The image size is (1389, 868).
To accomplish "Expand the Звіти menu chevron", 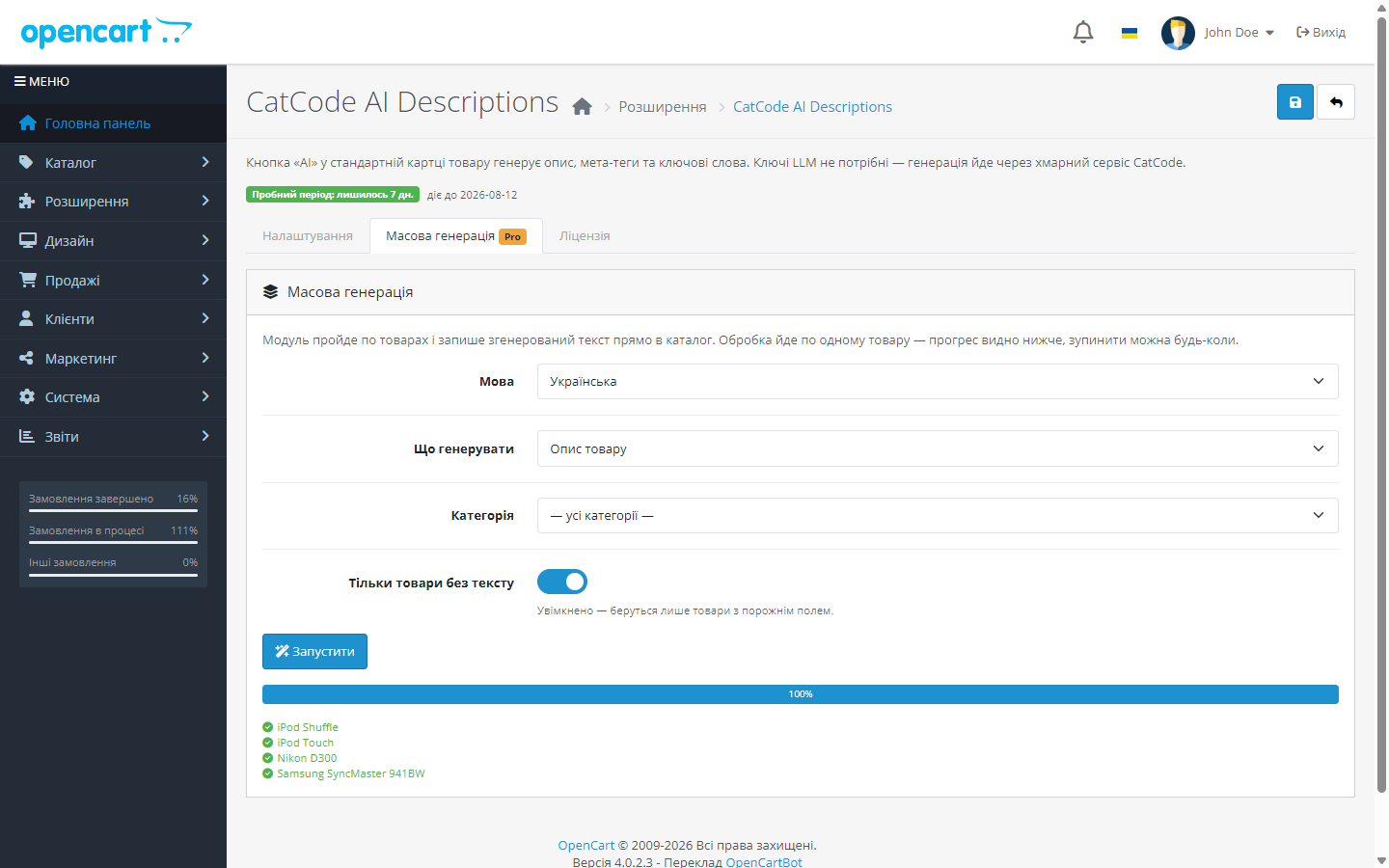I will (205, 436).
